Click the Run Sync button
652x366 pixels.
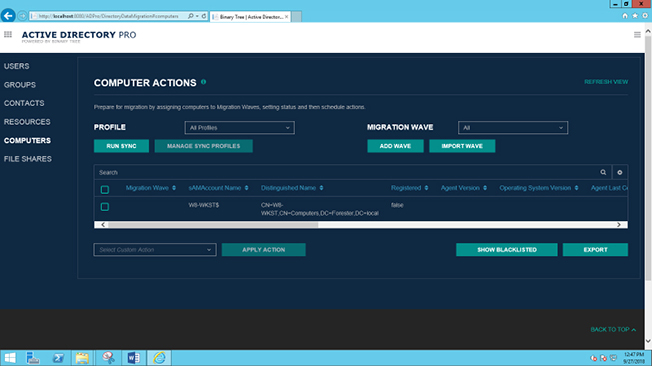tap(121, 146)
